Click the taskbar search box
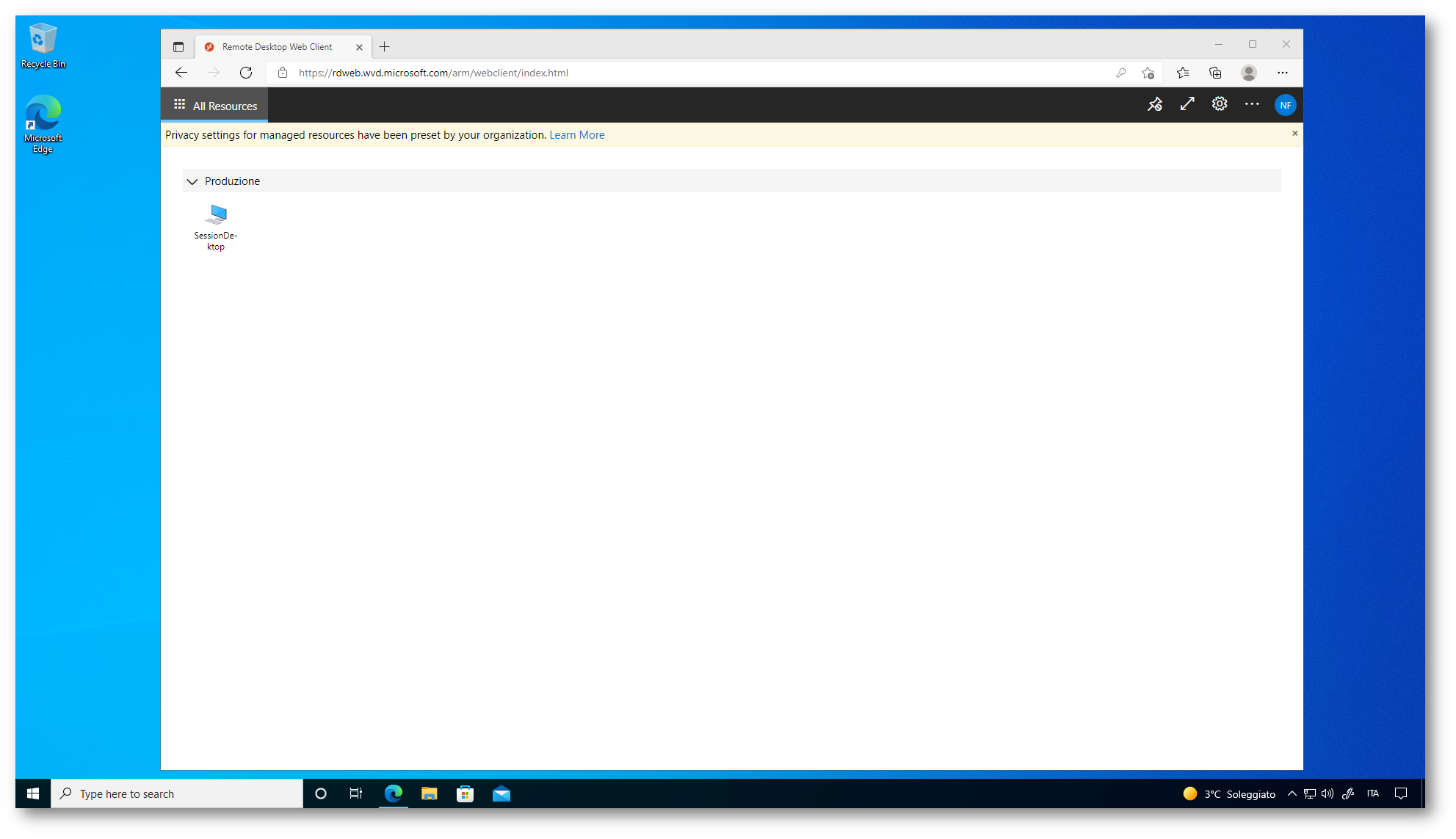1456x839 pixels. [177, 793]
